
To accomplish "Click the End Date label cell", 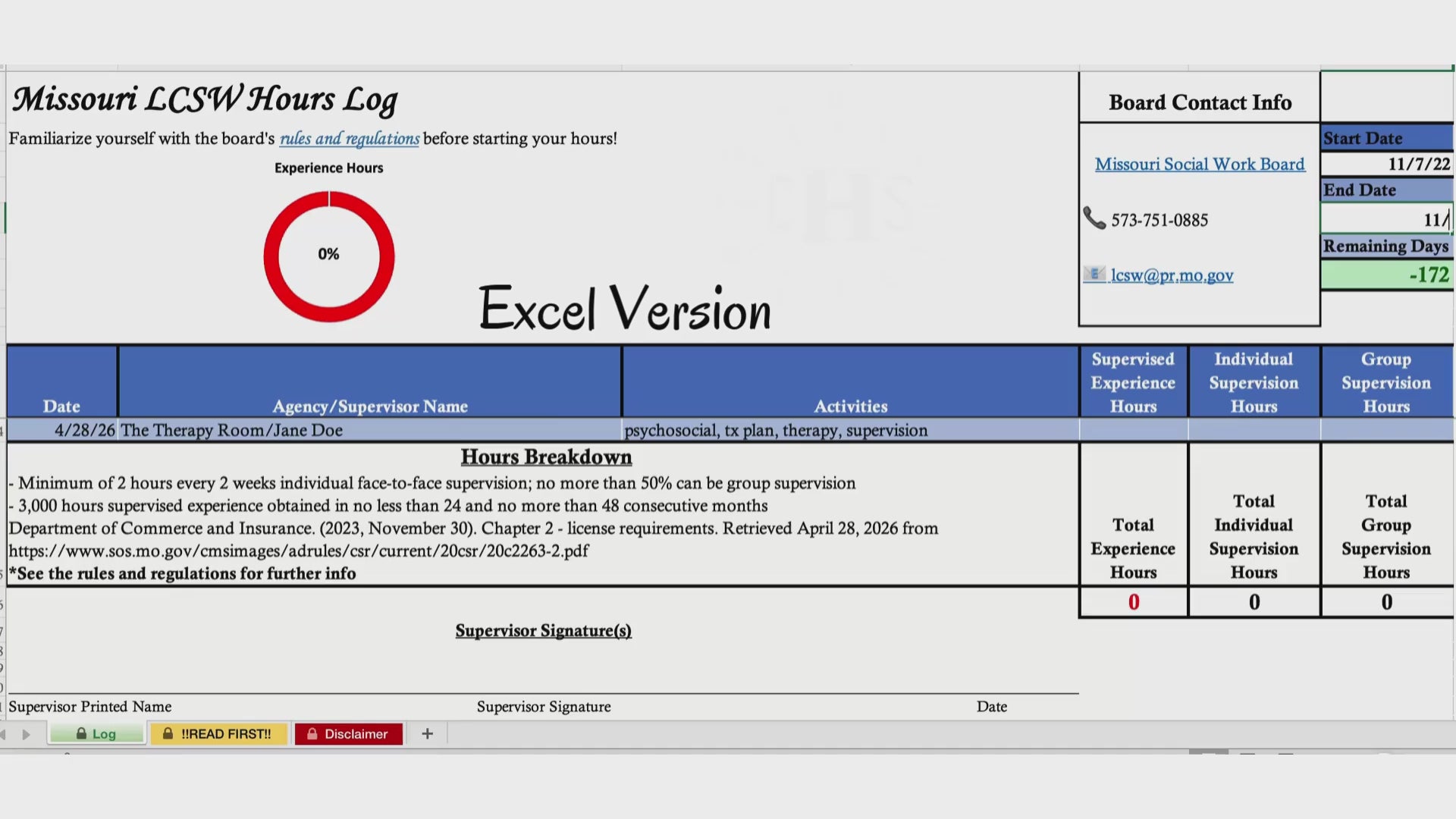I will tap(1386, 190).
